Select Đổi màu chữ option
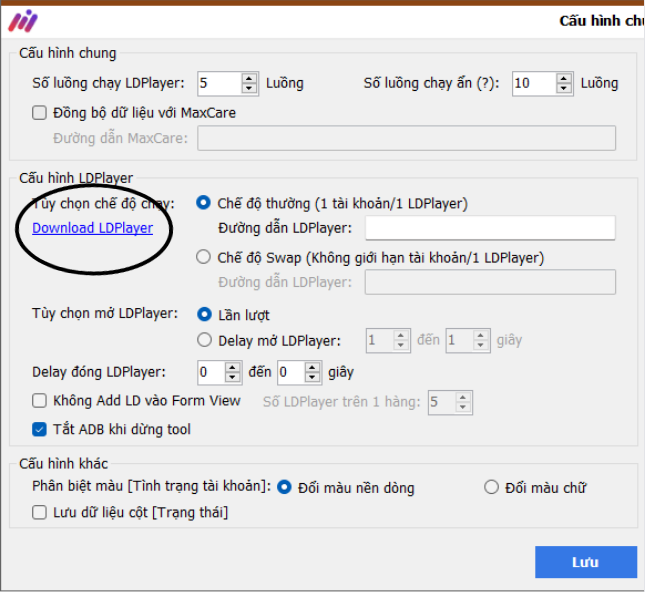 pos(491,488)
